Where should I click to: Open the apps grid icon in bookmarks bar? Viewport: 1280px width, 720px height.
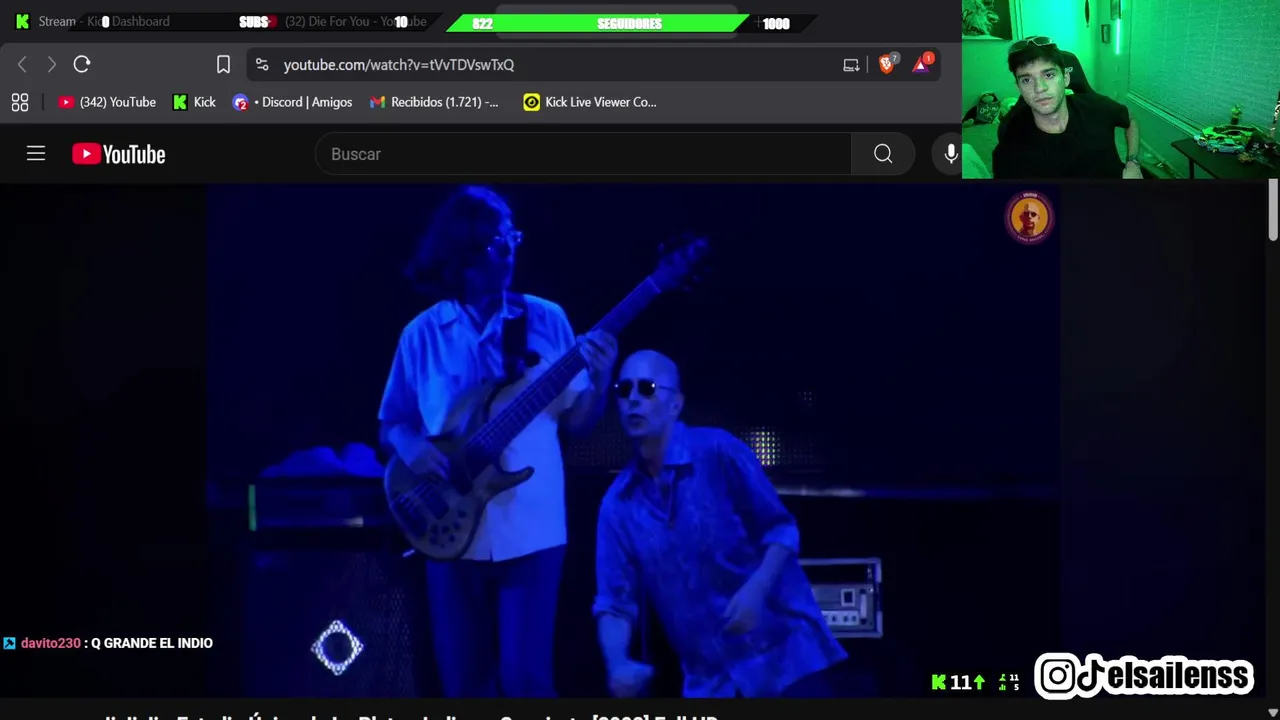point(20,102)
